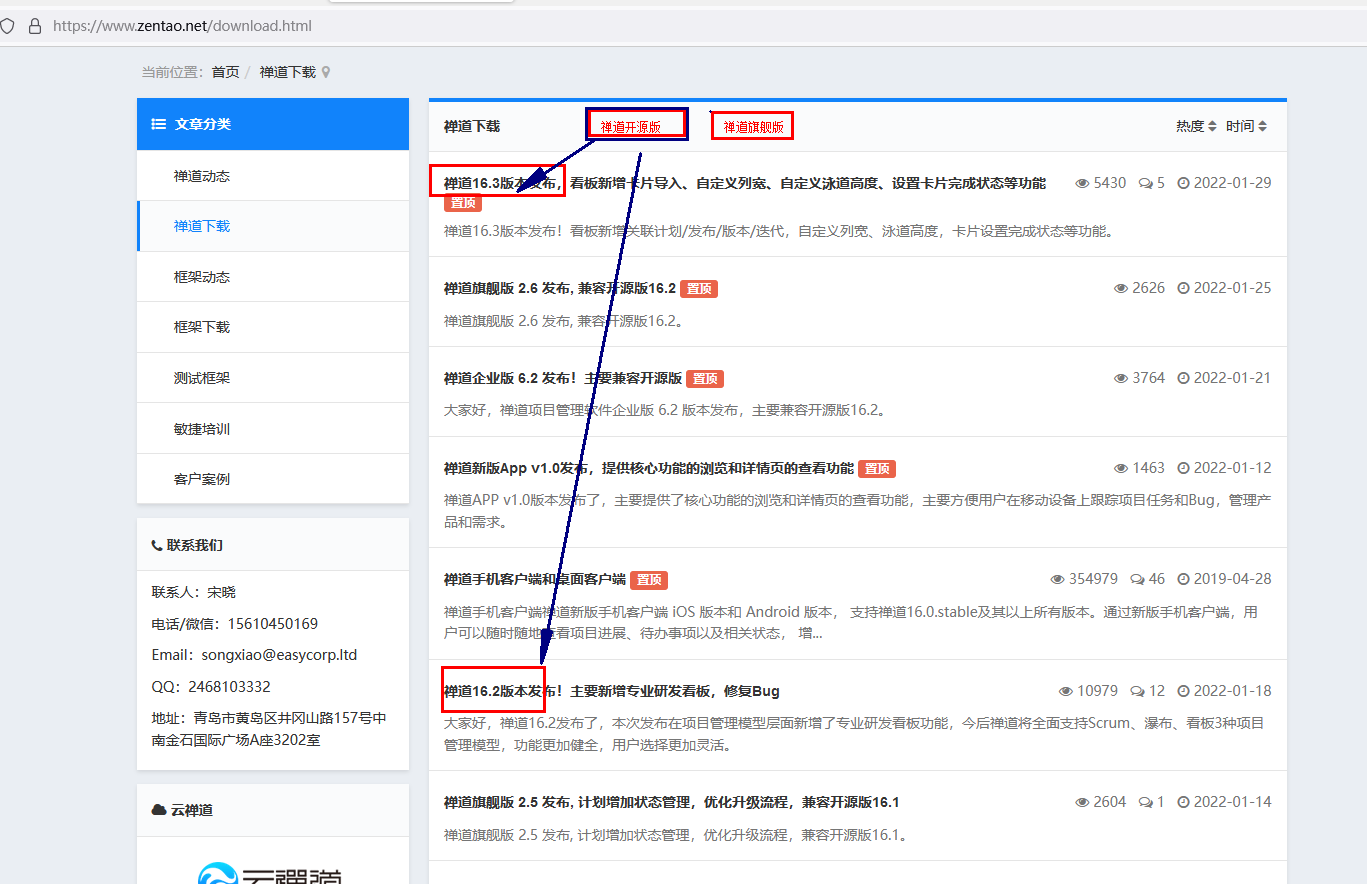The height and width of the screenshot is (884, 1367).
Task: Click the 置顶 badge on the 企业版 6.2 row
Action: coord(705,378)
